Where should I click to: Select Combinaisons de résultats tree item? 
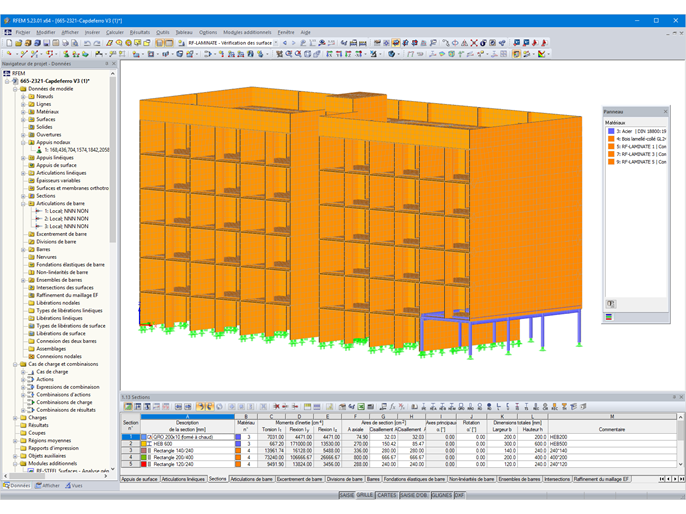(x=66, y=410)
